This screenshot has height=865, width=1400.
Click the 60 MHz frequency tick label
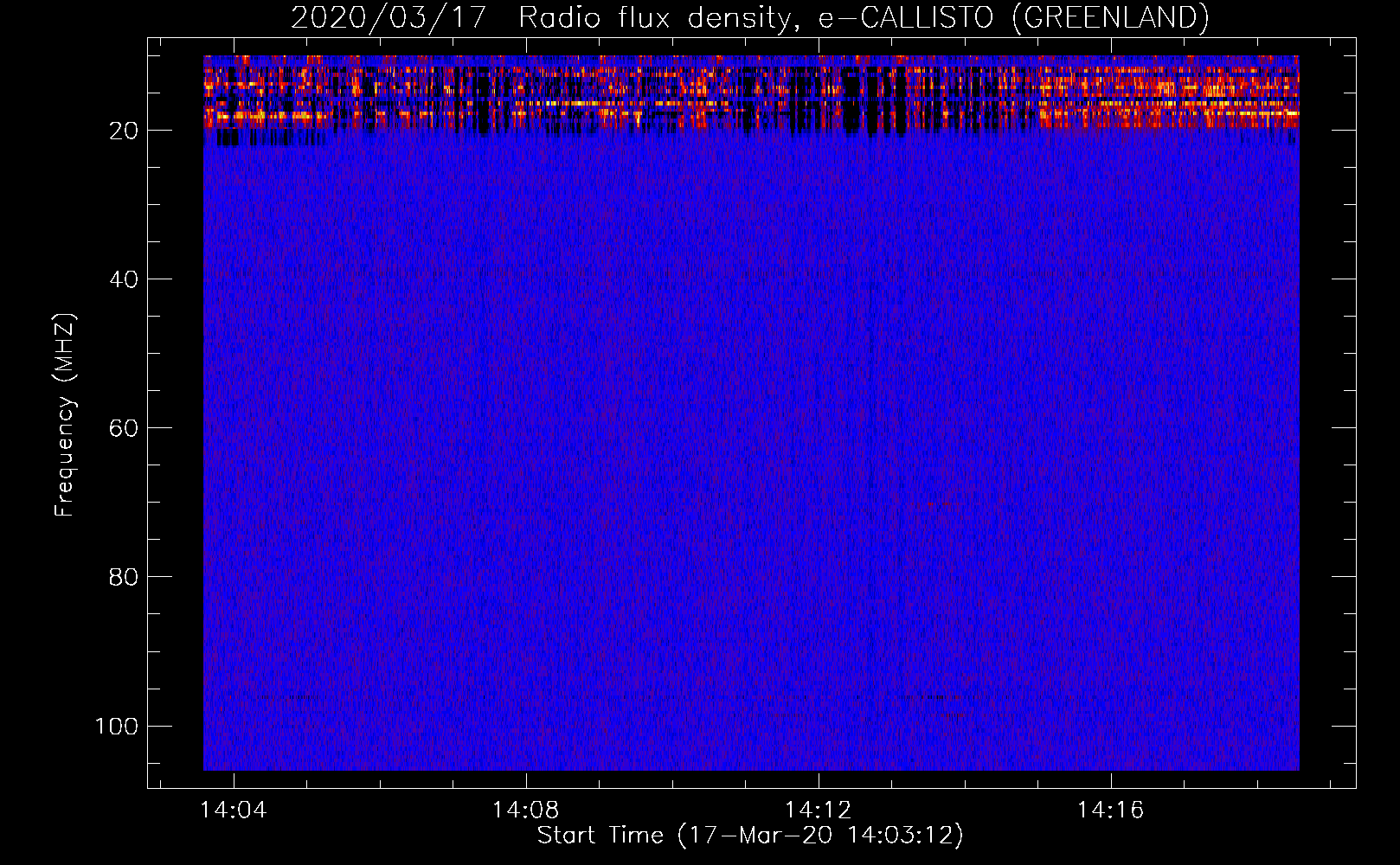pyautogui.click(x=124, y=428)
